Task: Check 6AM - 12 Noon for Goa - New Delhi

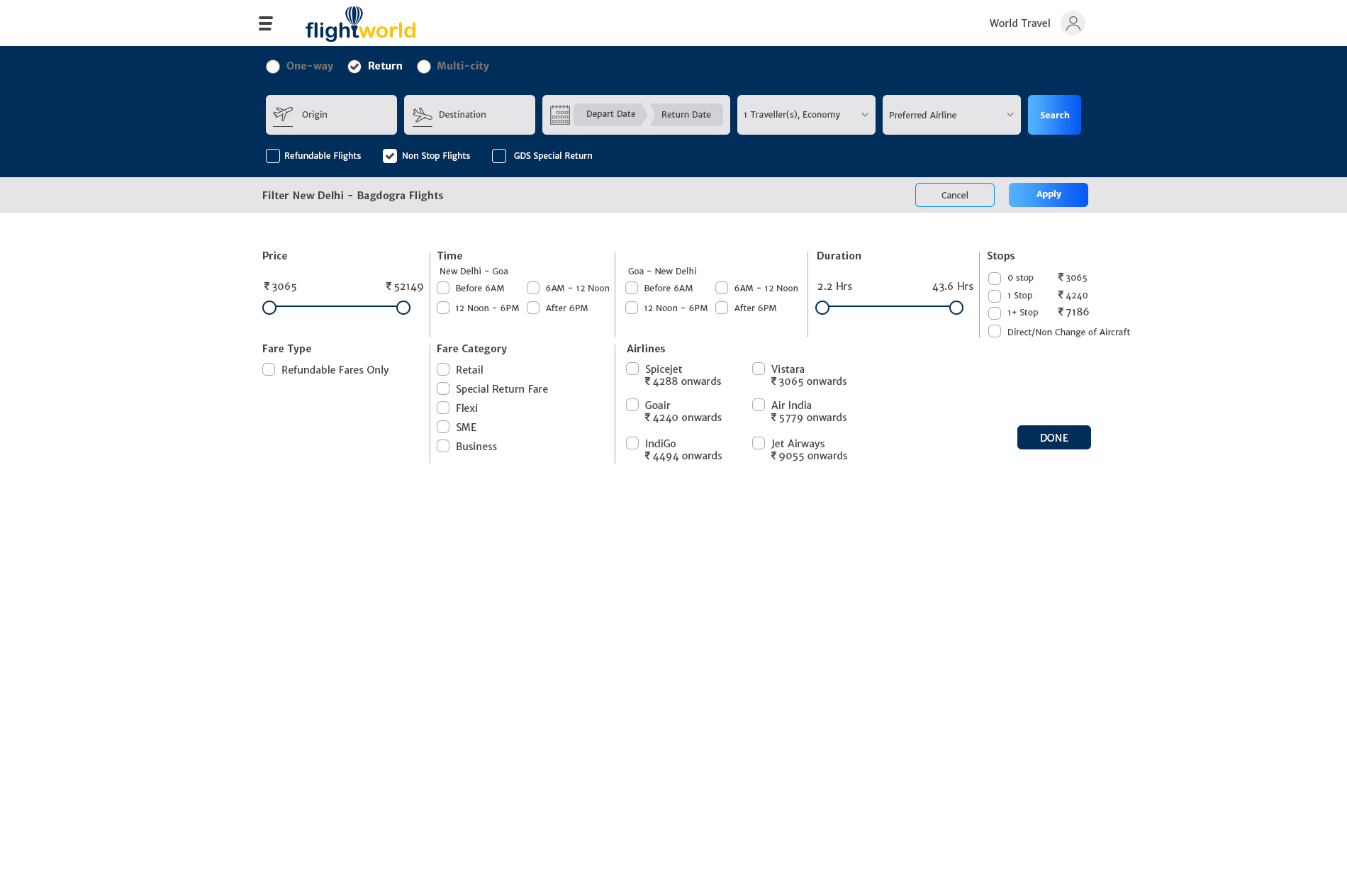Action: [x=722, y=288]
